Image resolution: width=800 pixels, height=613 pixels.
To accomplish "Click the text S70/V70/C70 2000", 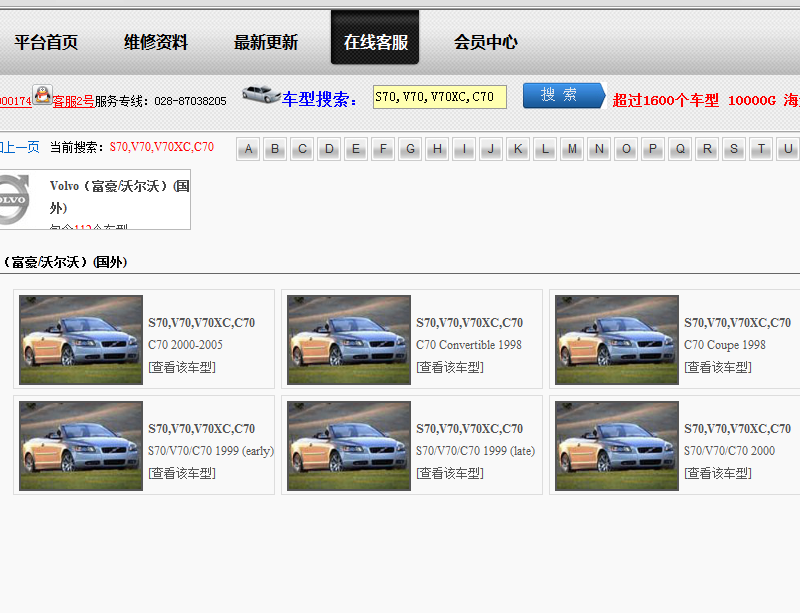I will tap(730, 451).
